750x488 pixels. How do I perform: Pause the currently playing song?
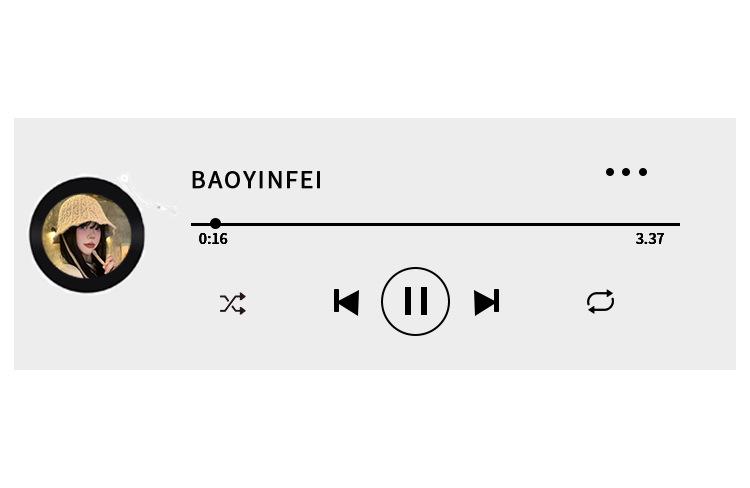415,301
